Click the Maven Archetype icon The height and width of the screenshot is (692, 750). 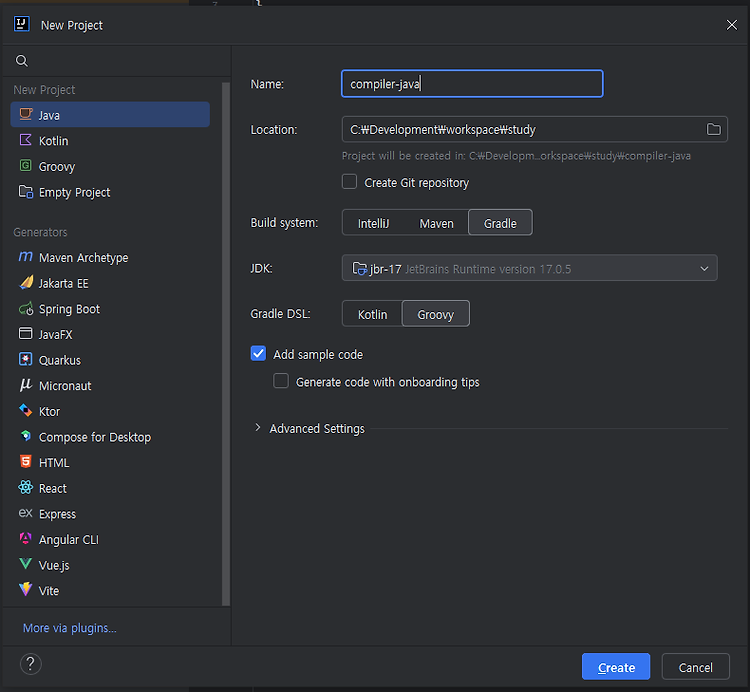[25, 257]
